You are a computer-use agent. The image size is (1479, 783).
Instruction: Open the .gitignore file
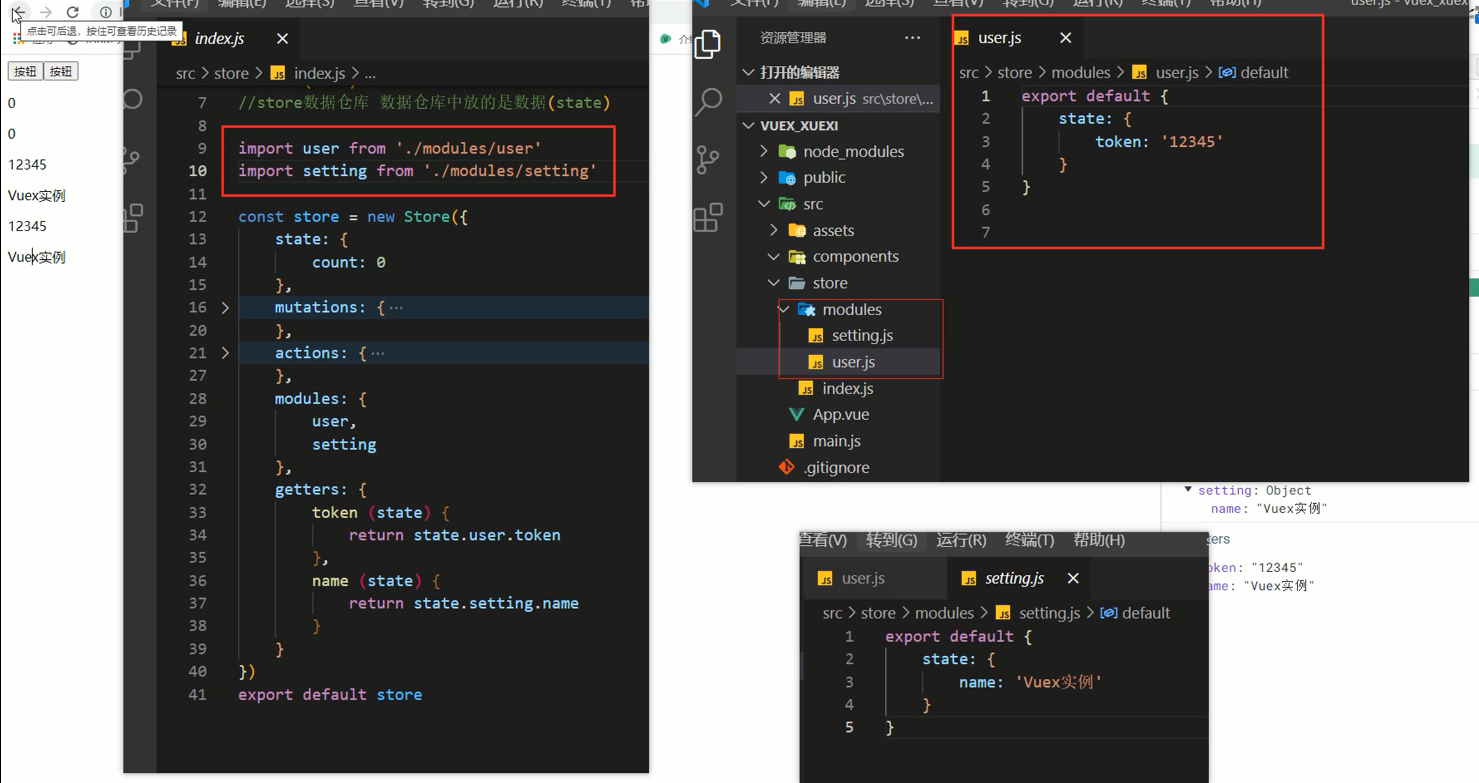836,467
